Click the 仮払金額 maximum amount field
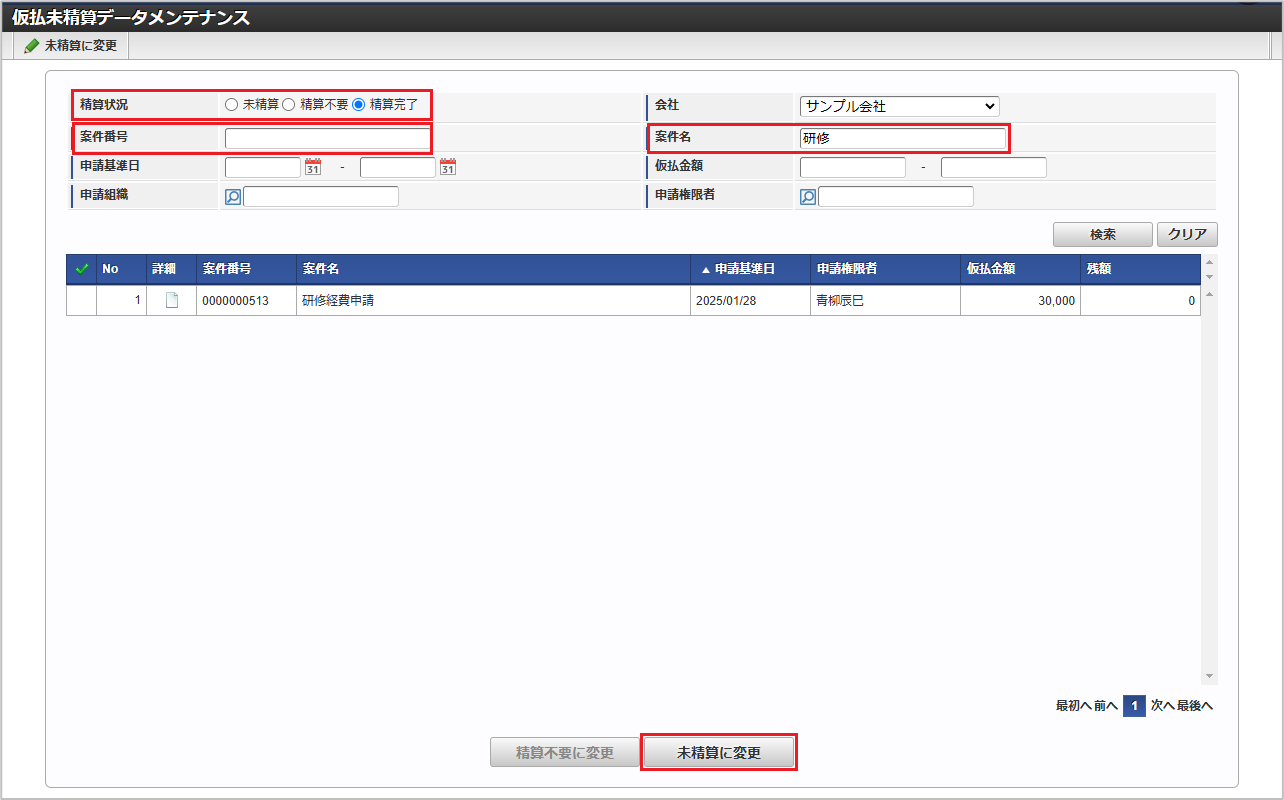 point(994,167)
